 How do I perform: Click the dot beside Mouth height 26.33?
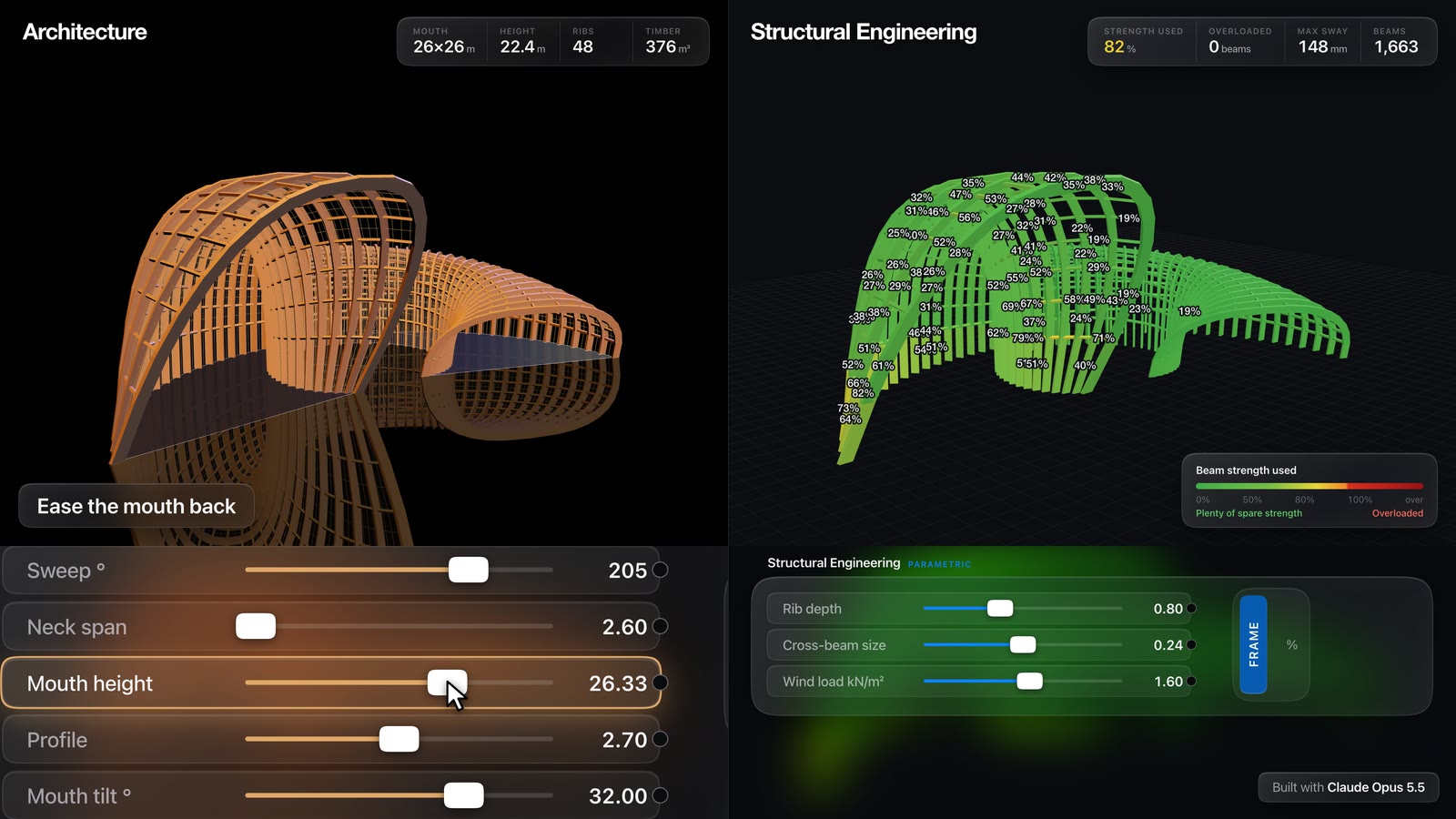(661, 682)
